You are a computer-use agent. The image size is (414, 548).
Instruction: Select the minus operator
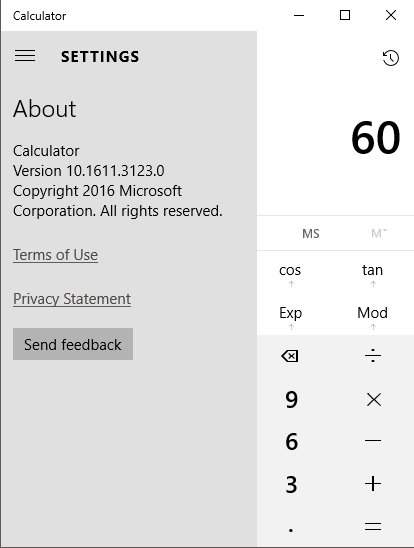click(373, 441)
